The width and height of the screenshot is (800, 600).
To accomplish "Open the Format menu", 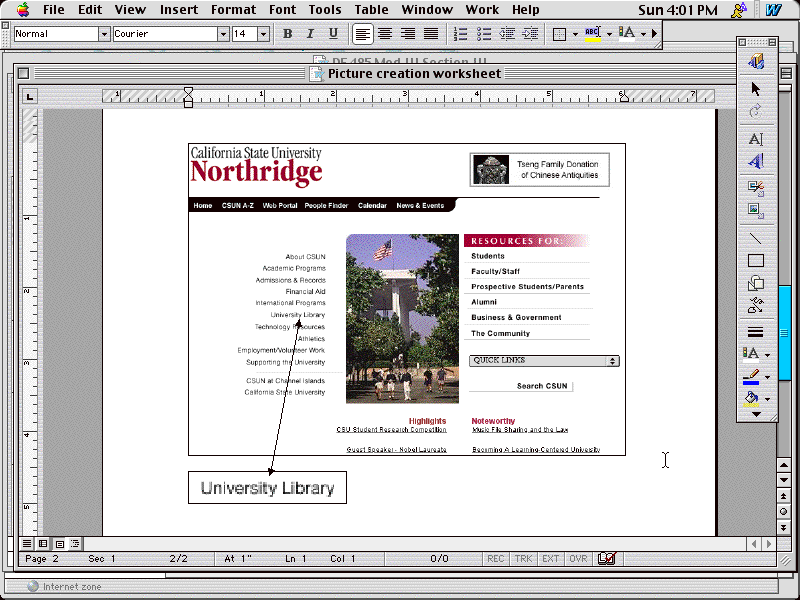I will [x=233, y=10].
